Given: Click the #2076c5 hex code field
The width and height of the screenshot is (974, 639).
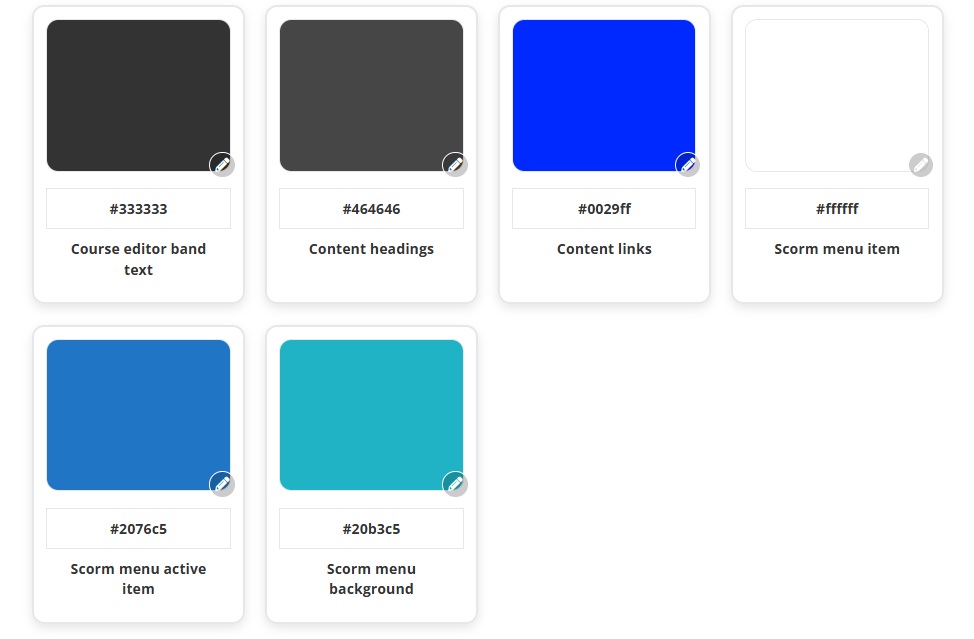Looking at the screenshot, I should [139, 528].
